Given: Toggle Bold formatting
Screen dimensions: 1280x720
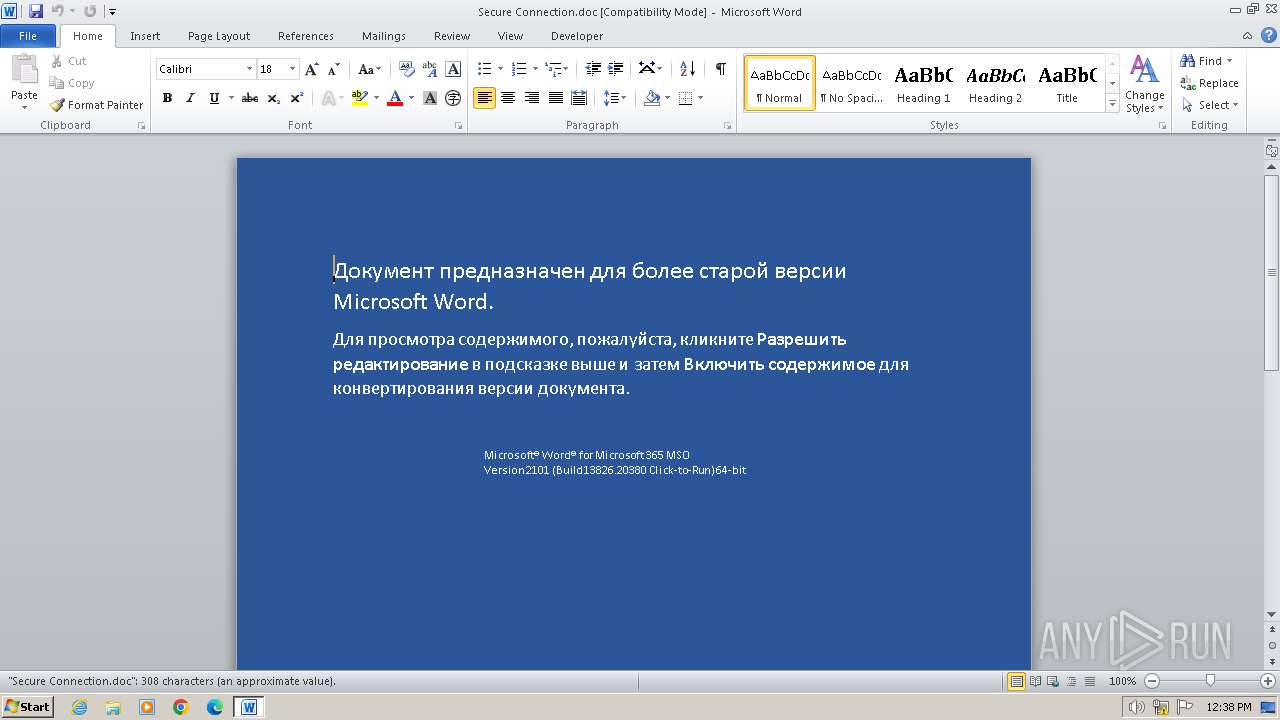Looking at the screenshot, I should coord(167,98).
